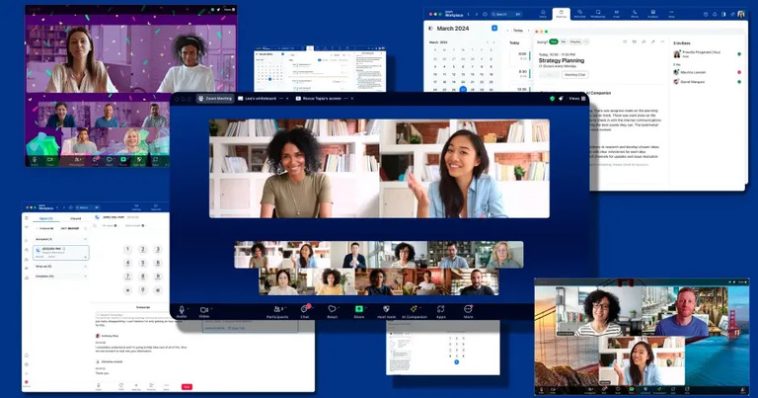Open Apps in the central meeting toolbar
The image size is (758, 398).
pyautogui.click(x=441, y=311)
